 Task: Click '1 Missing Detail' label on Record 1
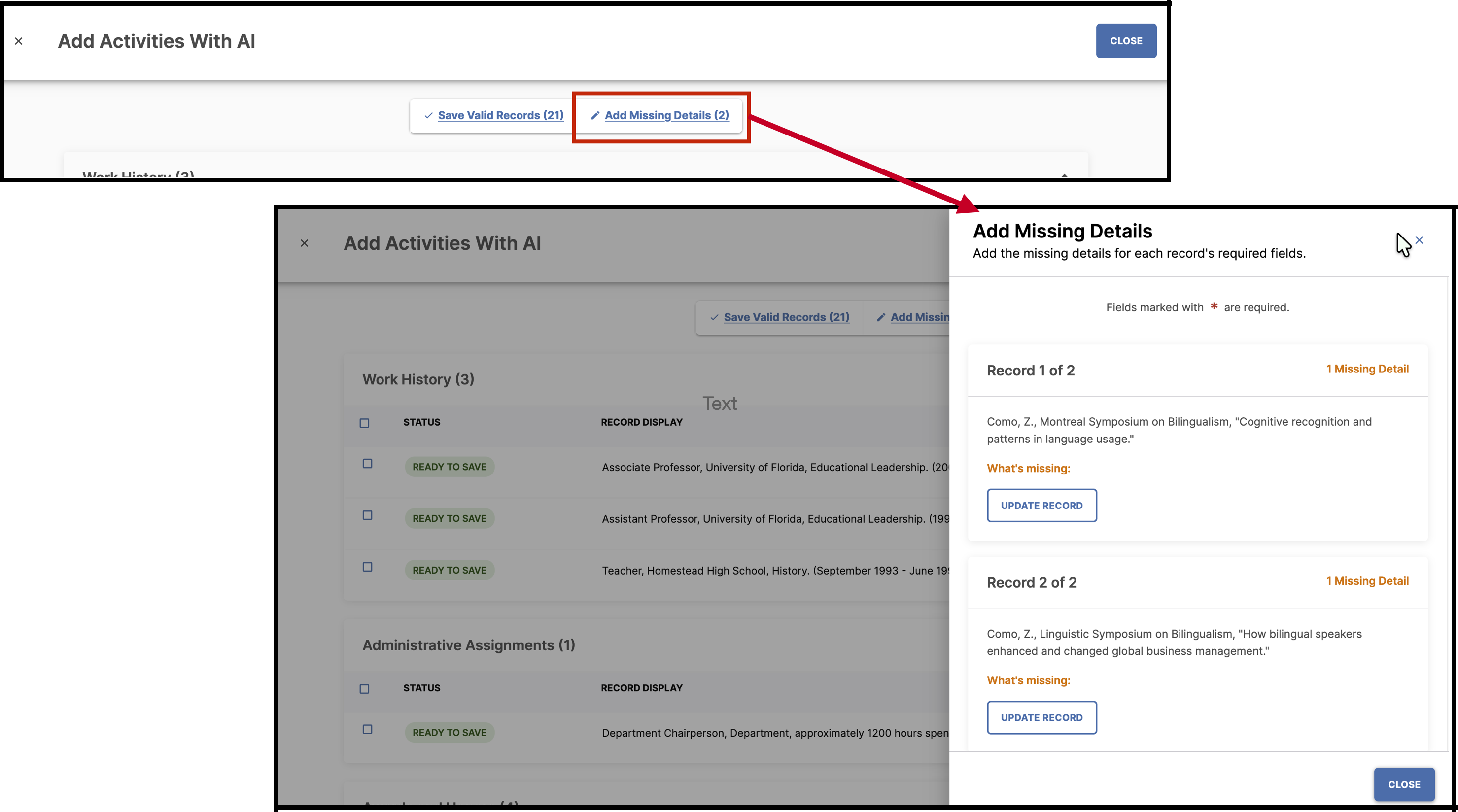coord(1367,369)
